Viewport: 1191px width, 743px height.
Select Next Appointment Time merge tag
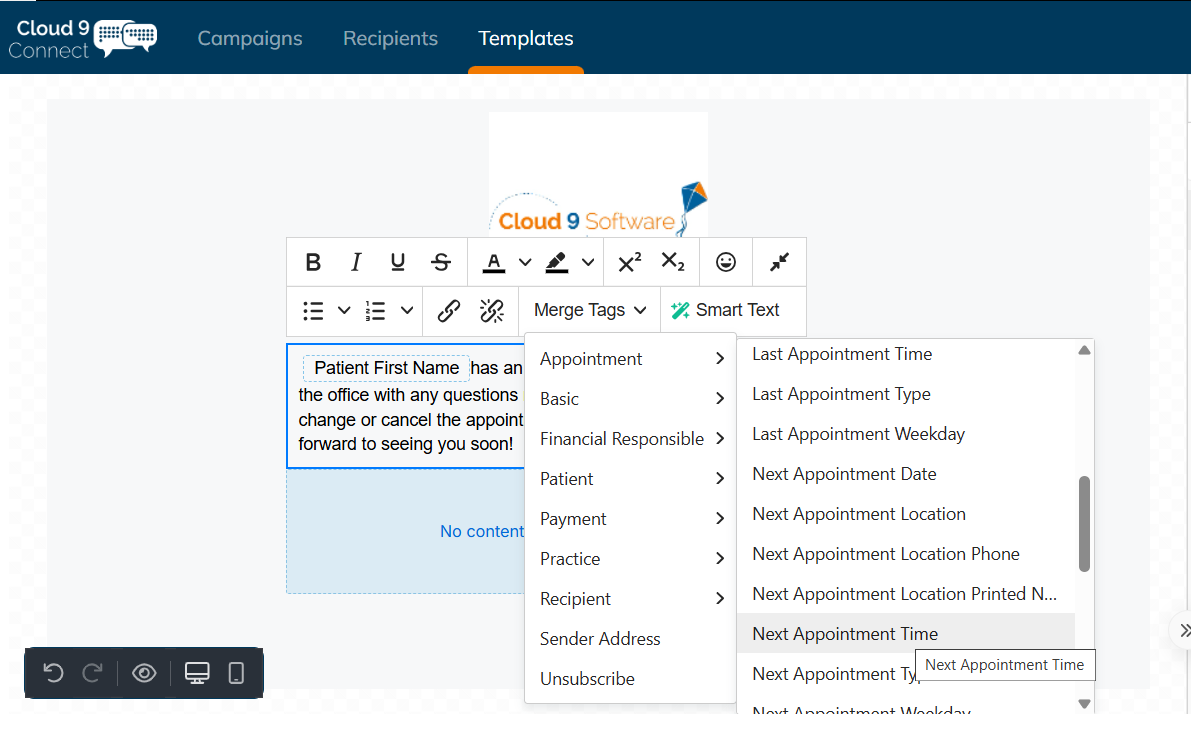(x=844, y=633)
